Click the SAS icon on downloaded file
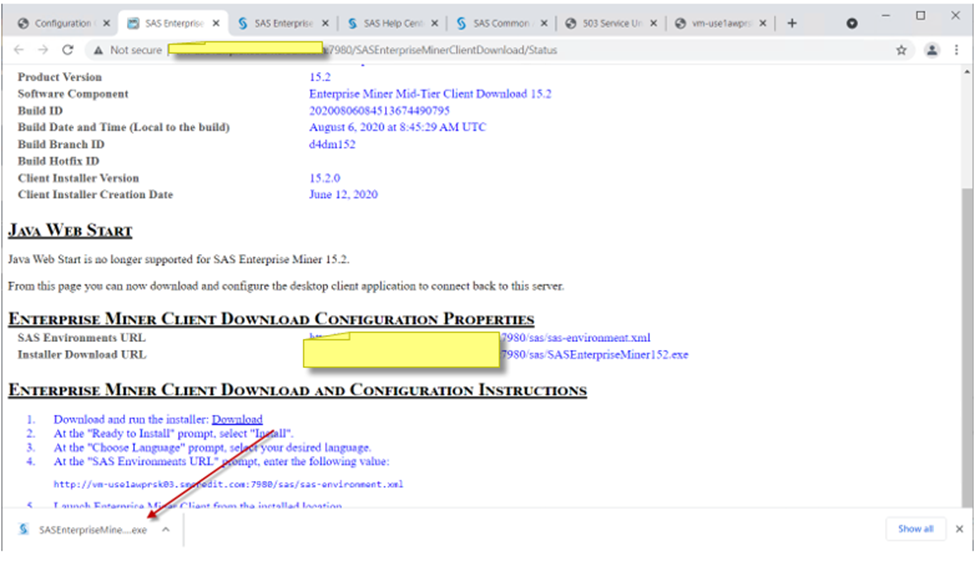 coord(24,529)
